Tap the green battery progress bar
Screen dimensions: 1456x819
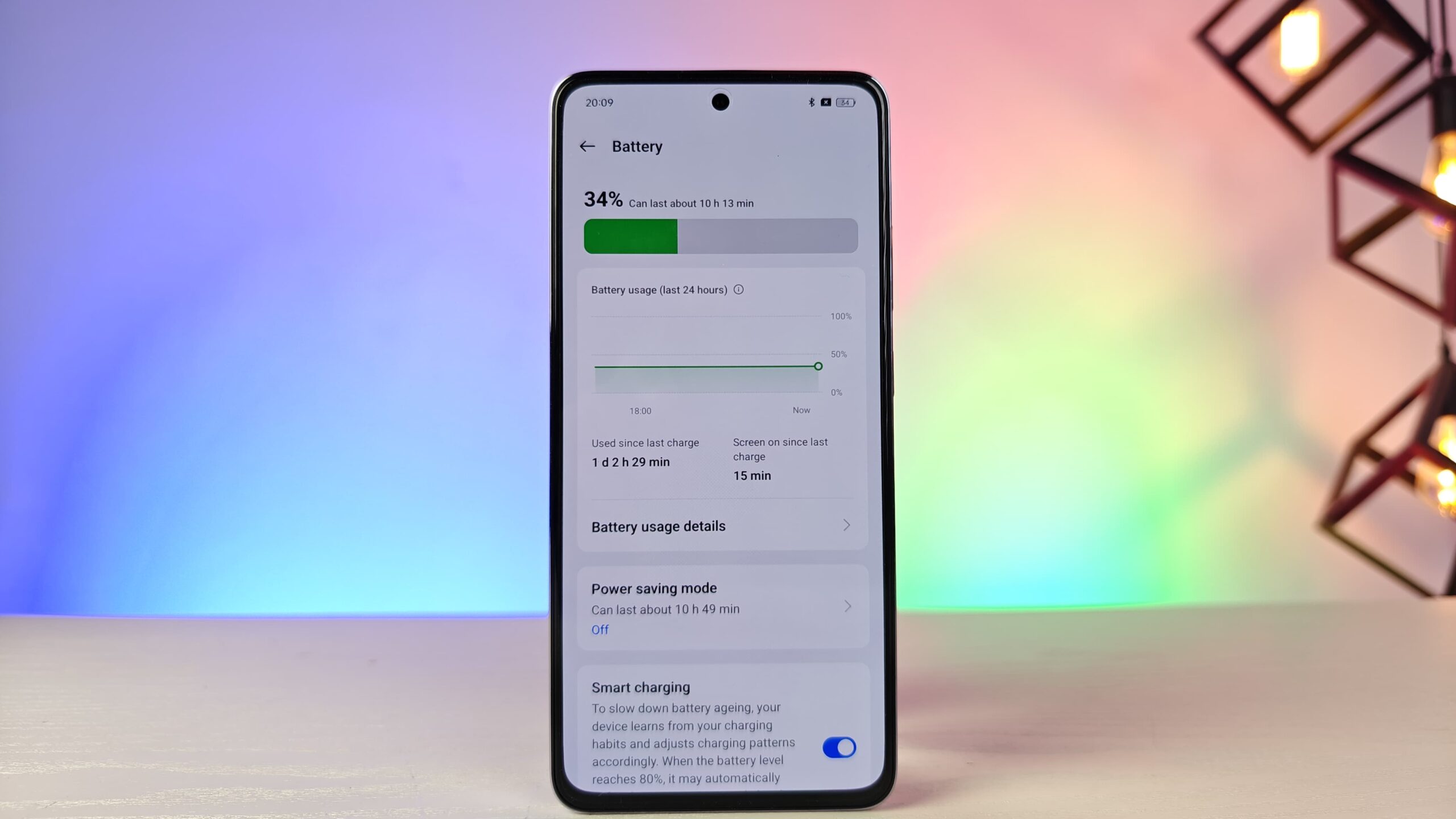(630, 236)
